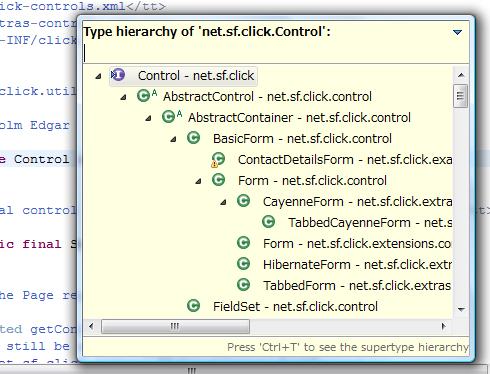Open the hierarchy view menu dropdown arrow
This screenshot has height=374, width=490.
457,32
